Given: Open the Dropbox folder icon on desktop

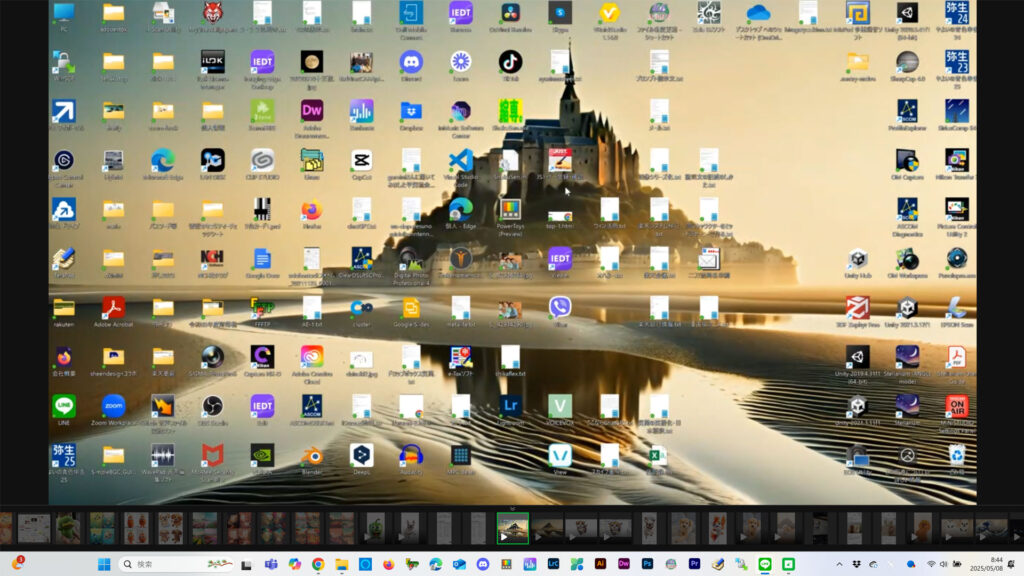Looking at the screenshot, I should (x=411, y=112).
